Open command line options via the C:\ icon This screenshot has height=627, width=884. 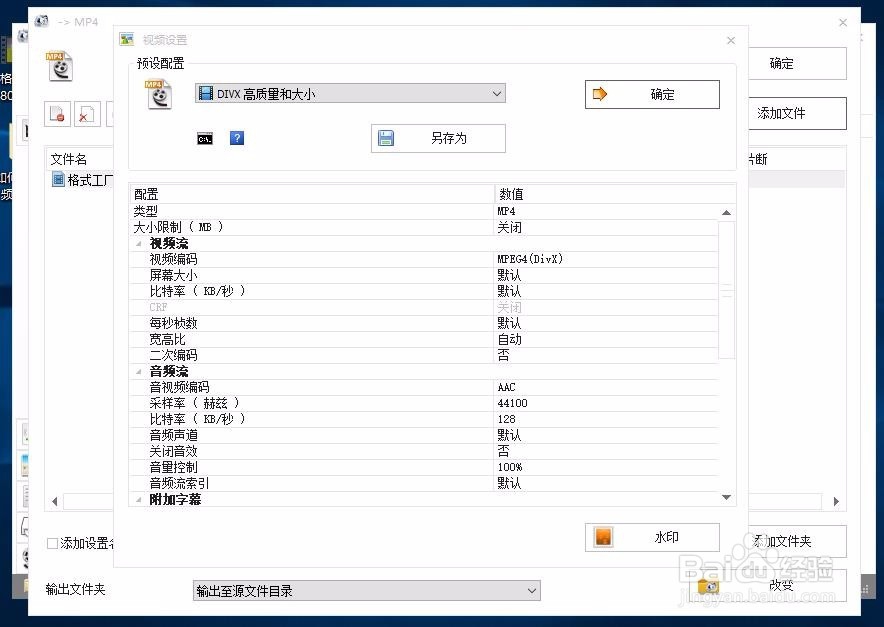click(204, 138)
